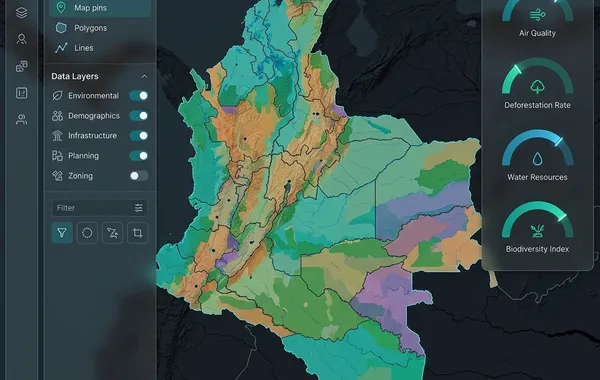Toggle the Planning layer switch
Screen dimensions: 600x380
(x=139, y=156)
